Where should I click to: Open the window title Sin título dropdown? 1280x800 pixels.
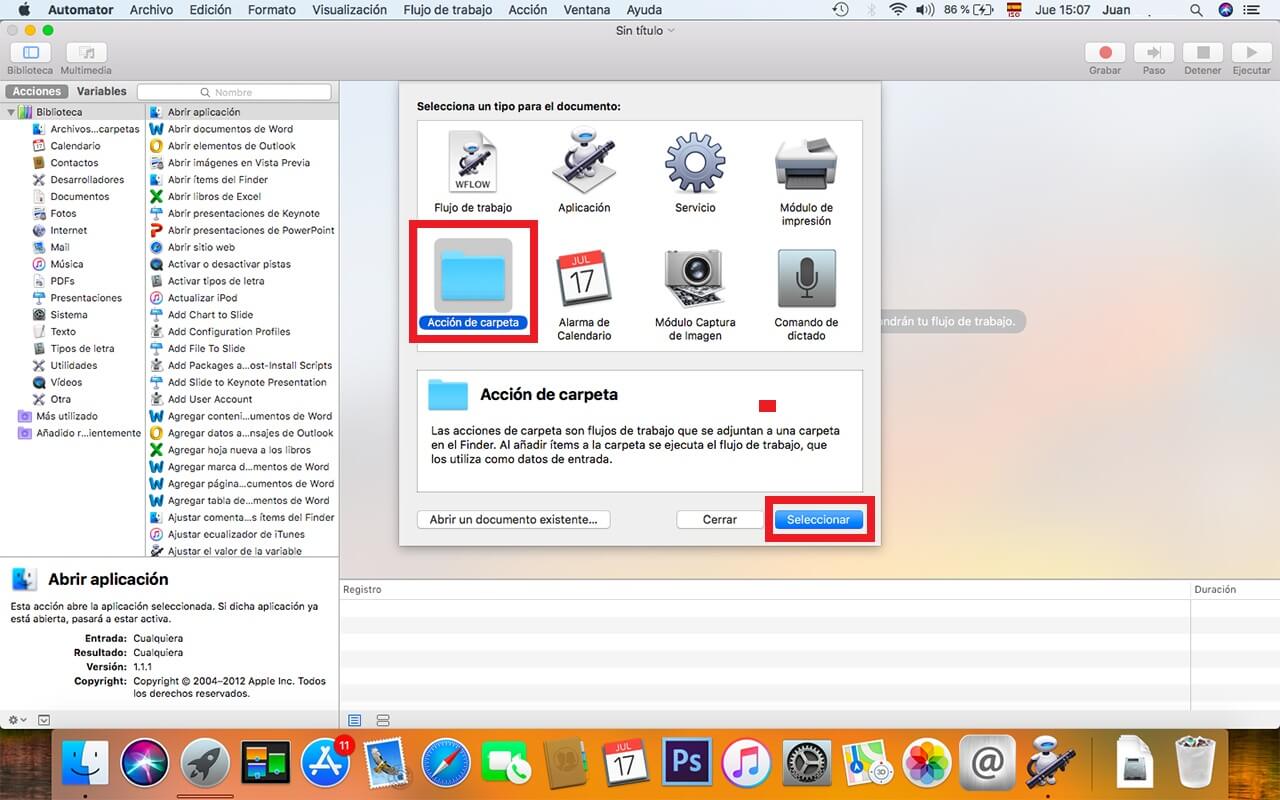(645, 31)
